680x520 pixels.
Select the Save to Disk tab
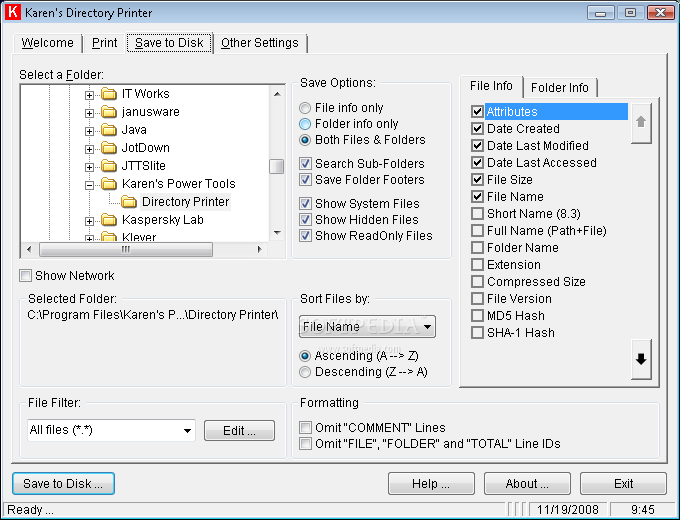pos(169,43)
